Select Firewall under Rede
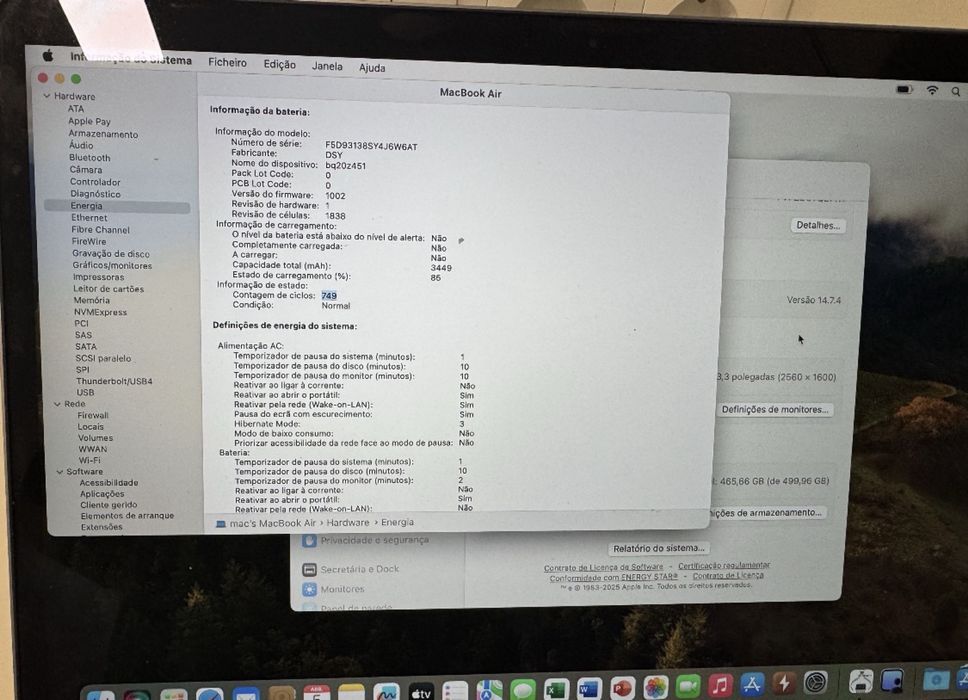The height and width of the screenshot is (700, 968). (93, 415)
